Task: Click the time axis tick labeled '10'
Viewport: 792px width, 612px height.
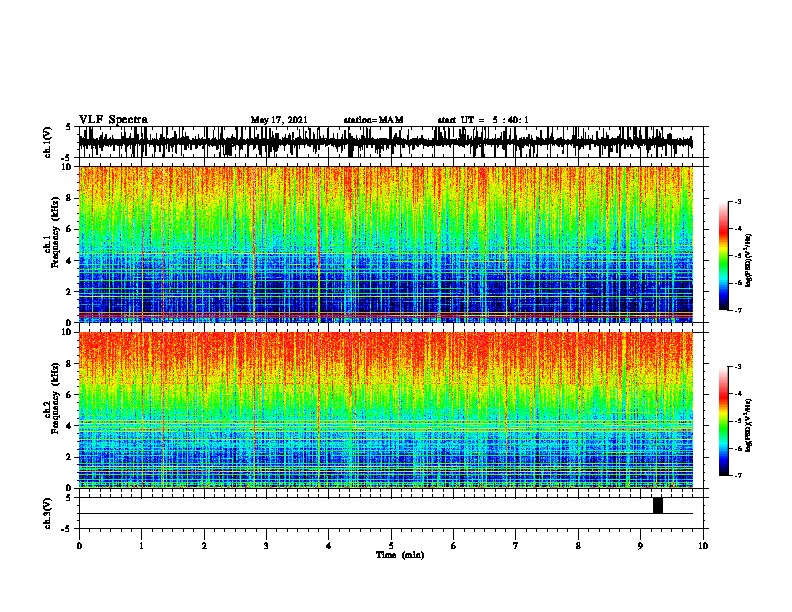Action: click(x=703, y=546)
